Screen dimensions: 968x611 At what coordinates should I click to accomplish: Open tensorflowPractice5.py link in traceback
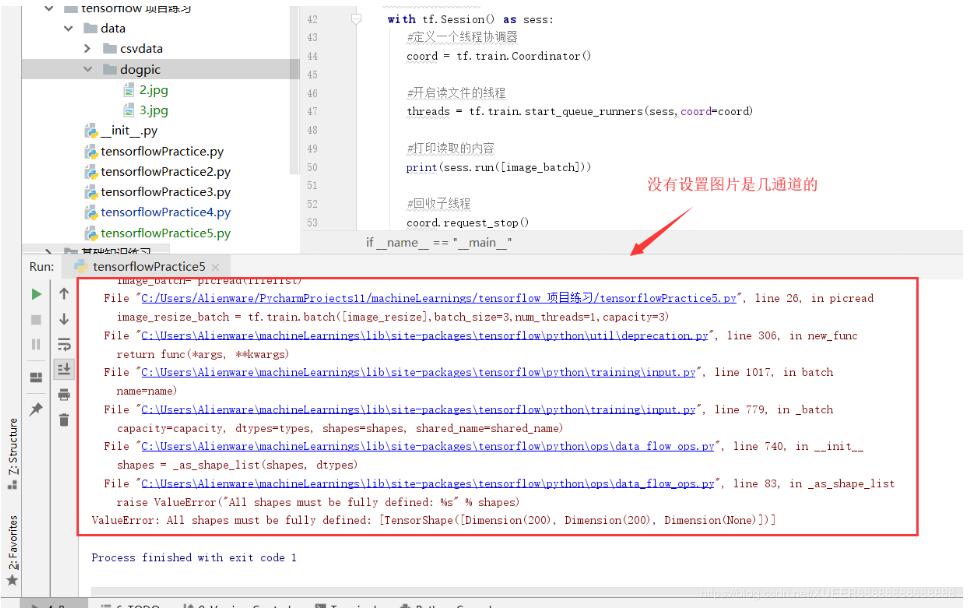439,299
